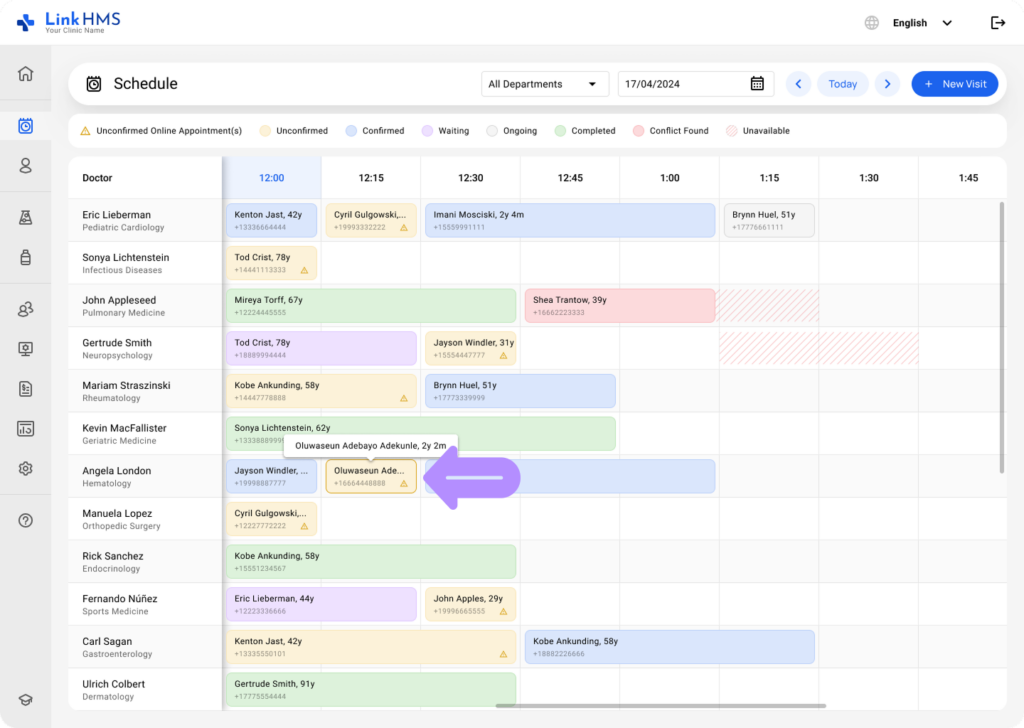Open Kenton Jast appointment with Eric Lieberman

click(x=272, y=220)
